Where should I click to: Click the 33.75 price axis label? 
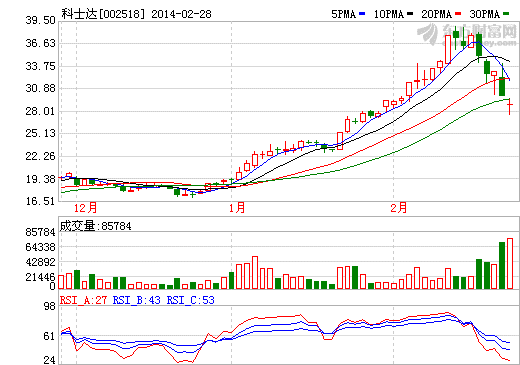[x=40, y=66]
